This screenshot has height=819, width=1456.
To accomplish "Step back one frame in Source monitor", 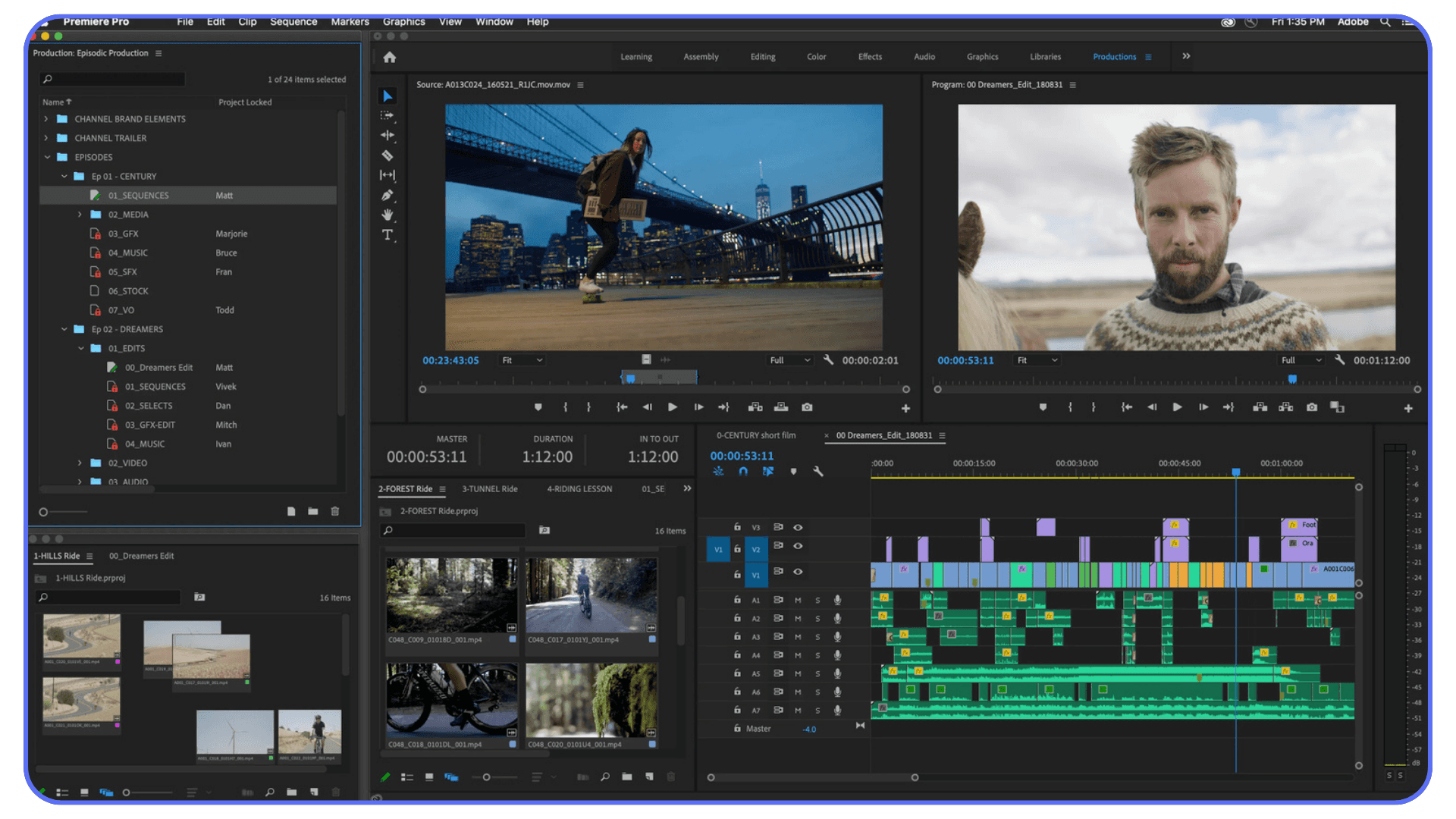I will (x=647, y=407).
